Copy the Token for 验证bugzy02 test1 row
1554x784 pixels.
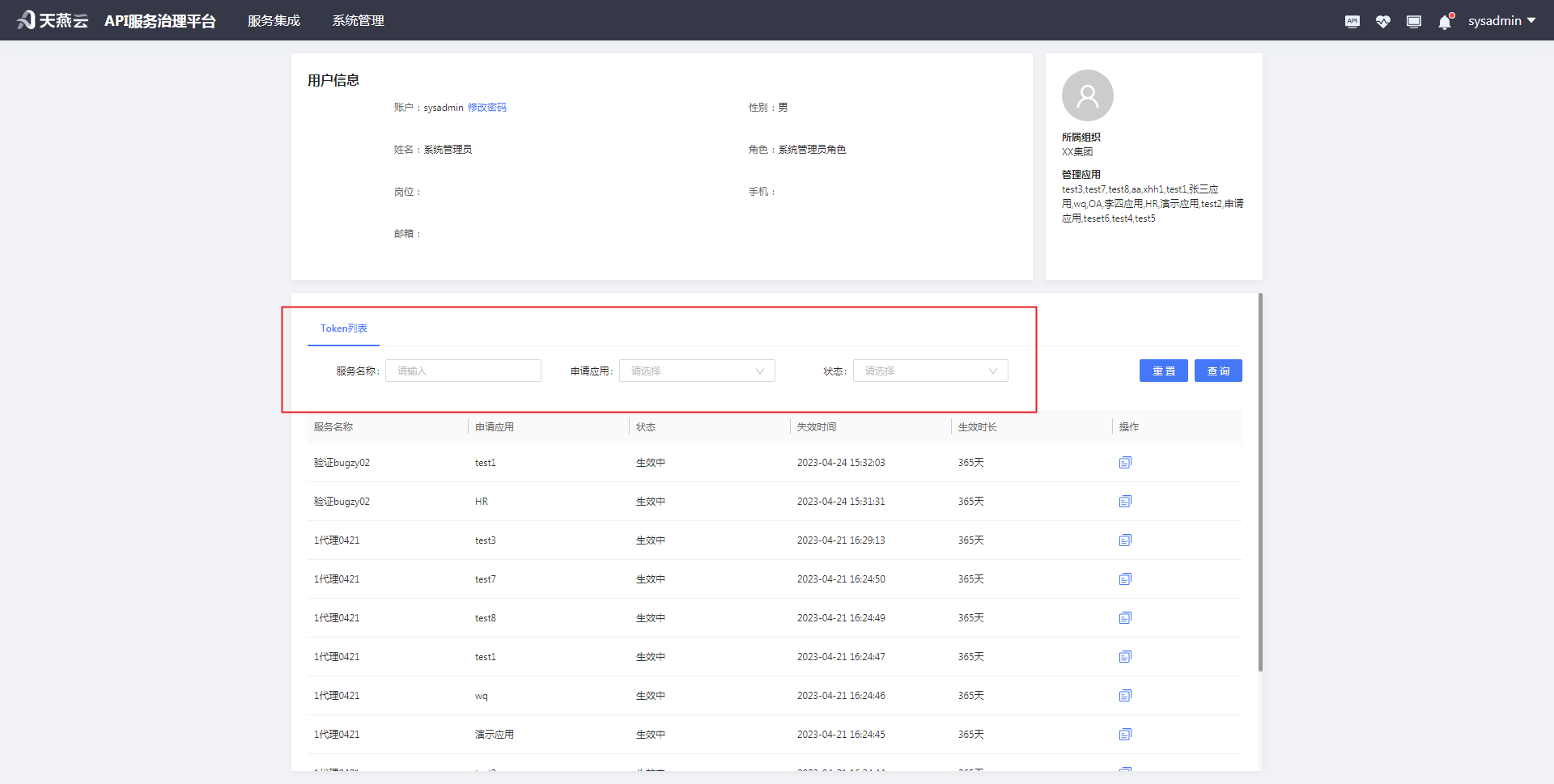pyautogui.click(x=1125, y=462)
